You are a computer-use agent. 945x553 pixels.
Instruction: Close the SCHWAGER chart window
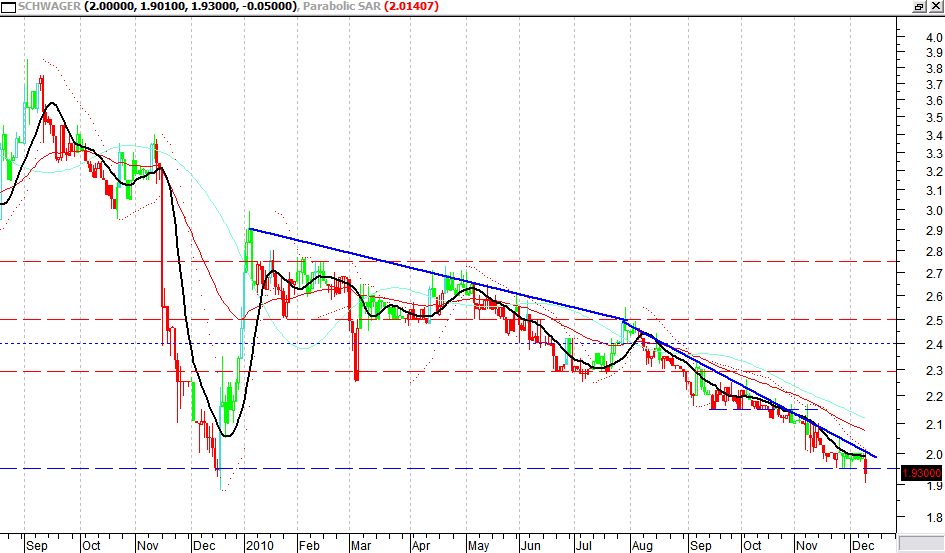[935, 6]
